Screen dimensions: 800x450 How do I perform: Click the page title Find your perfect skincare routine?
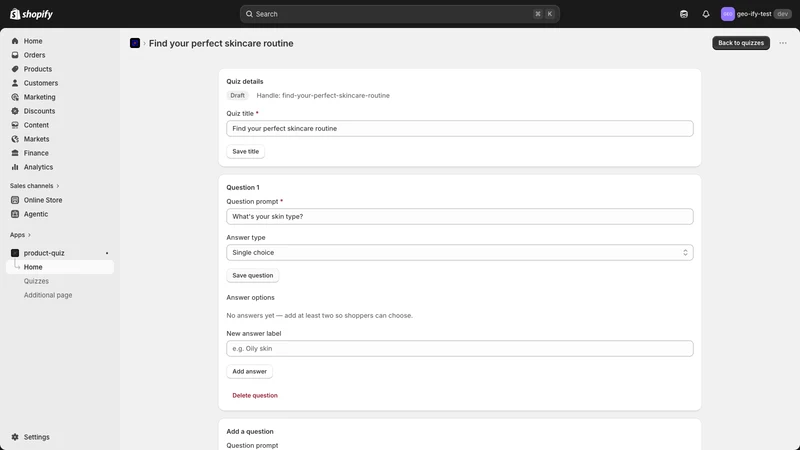click(221, 43)
